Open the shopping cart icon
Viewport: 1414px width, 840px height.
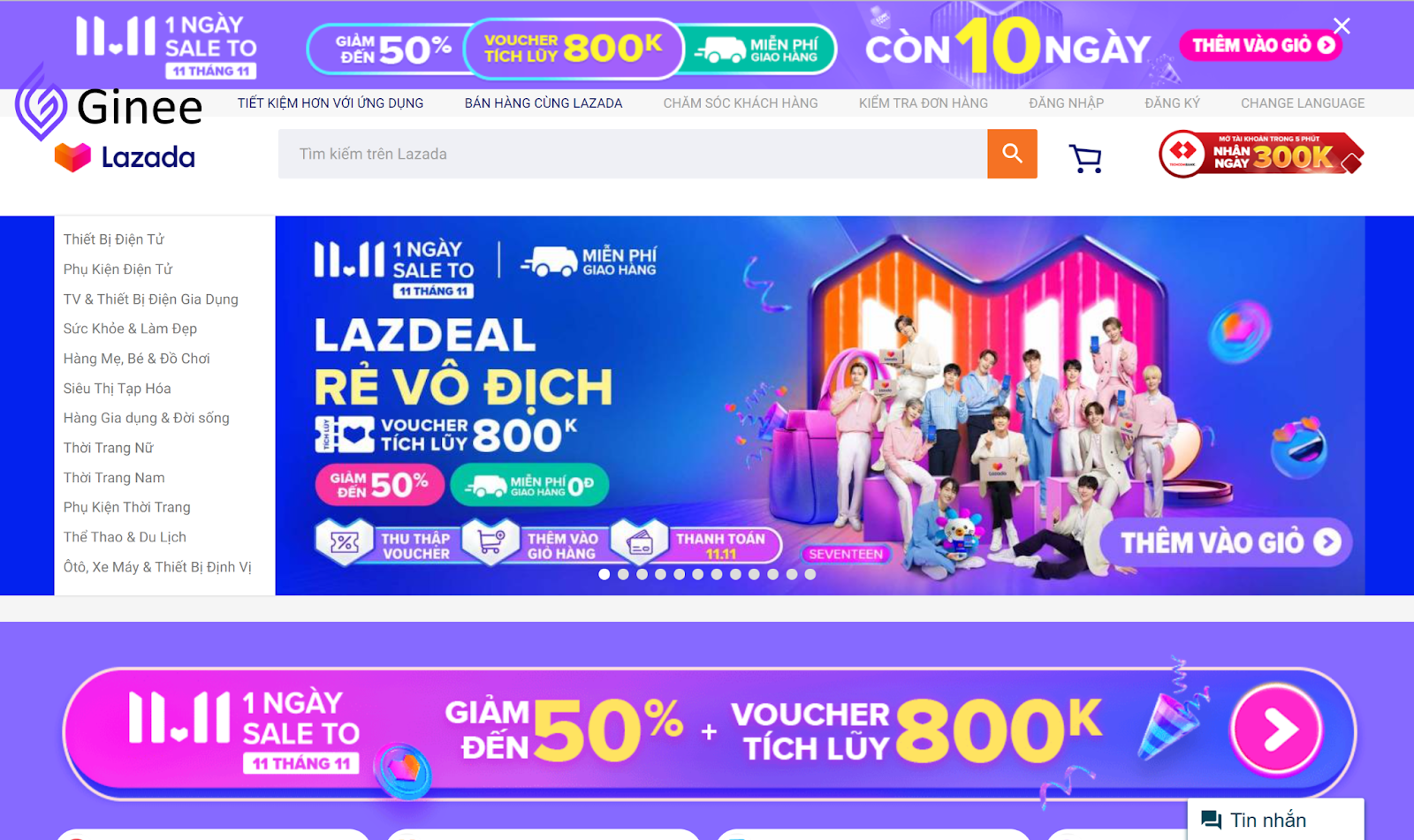(x=1085, y=158)
